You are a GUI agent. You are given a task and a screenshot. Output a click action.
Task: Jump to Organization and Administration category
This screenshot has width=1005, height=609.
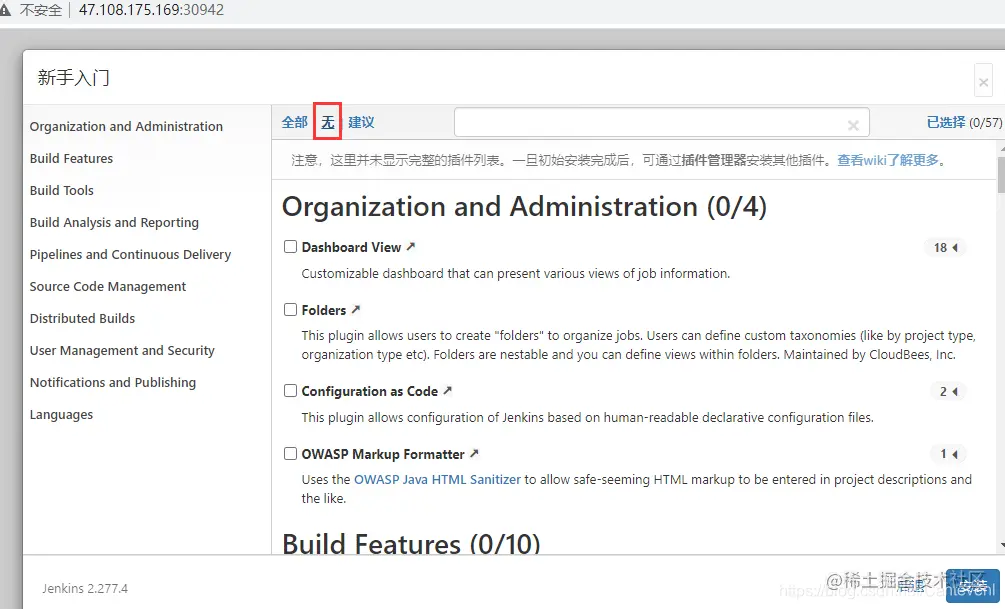tap(126, 126)
